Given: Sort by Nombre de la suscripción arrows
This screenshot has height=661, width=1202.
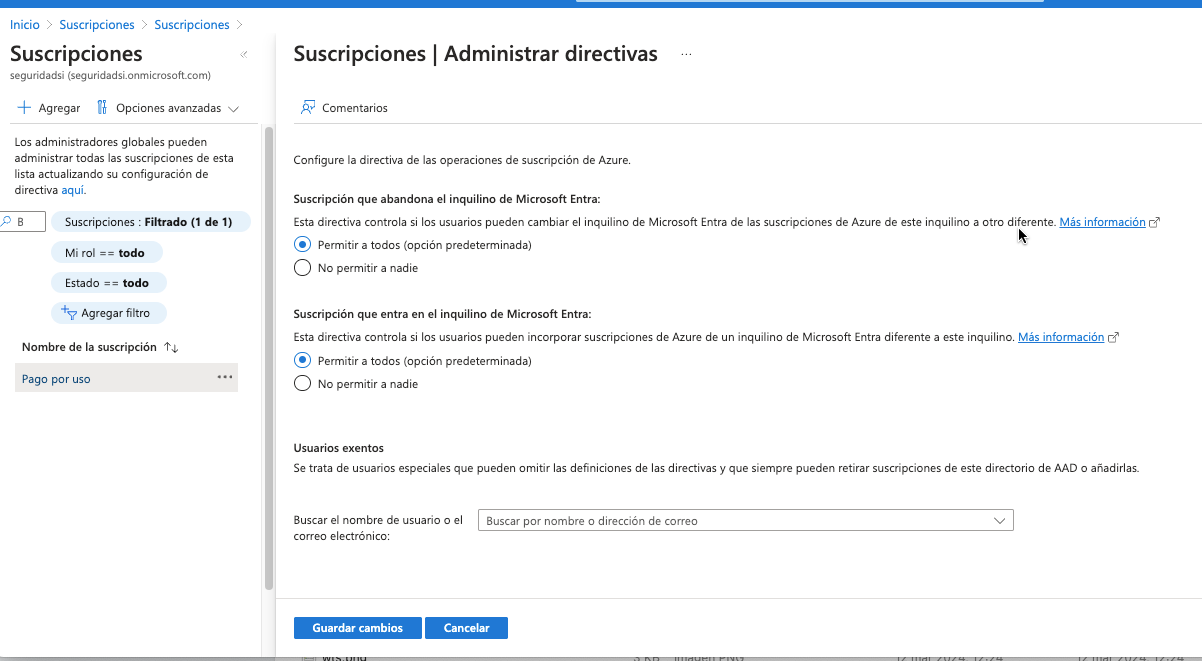Looking at the screenshot, I should [171, 347].
